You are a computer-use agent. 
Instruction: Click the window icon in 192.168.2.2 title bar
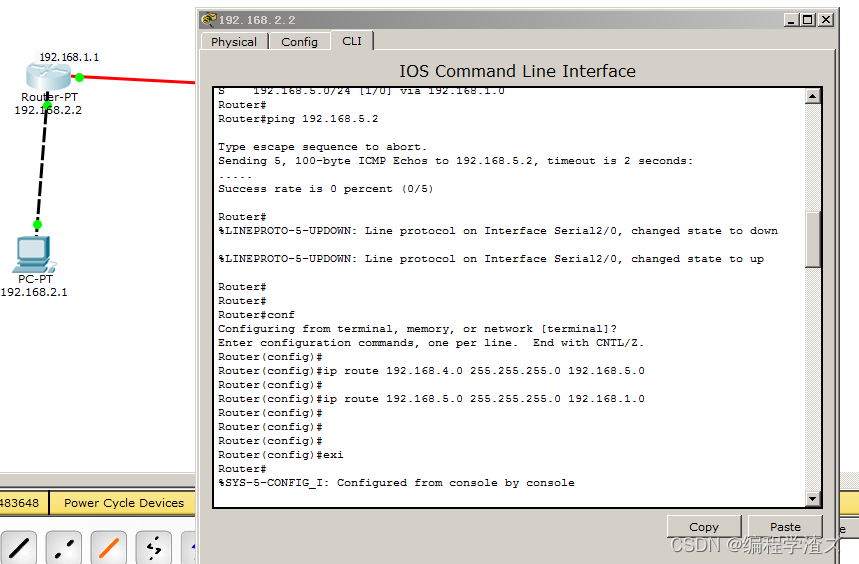click(x=209, y=20)
